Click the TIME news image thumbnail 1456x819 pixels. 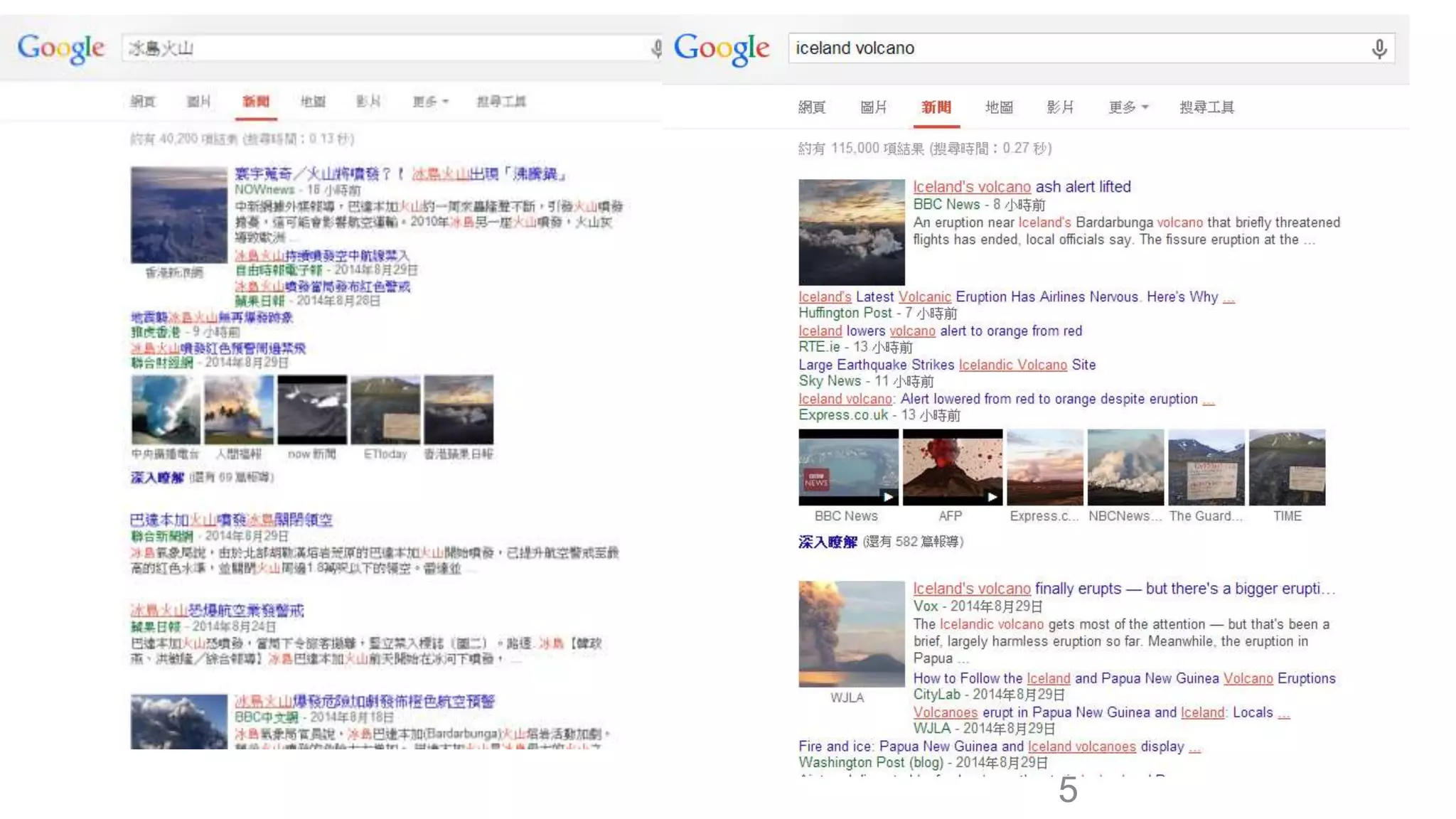1287,467
